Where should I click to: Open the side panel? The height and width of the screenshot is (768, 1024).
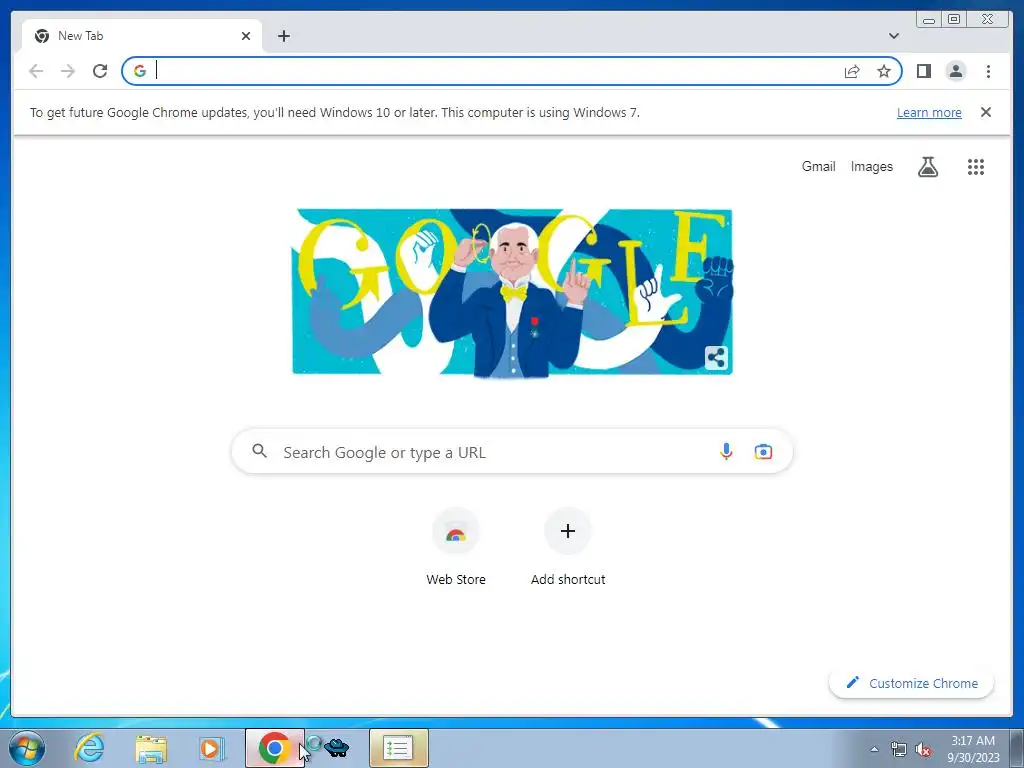[923, 71]
